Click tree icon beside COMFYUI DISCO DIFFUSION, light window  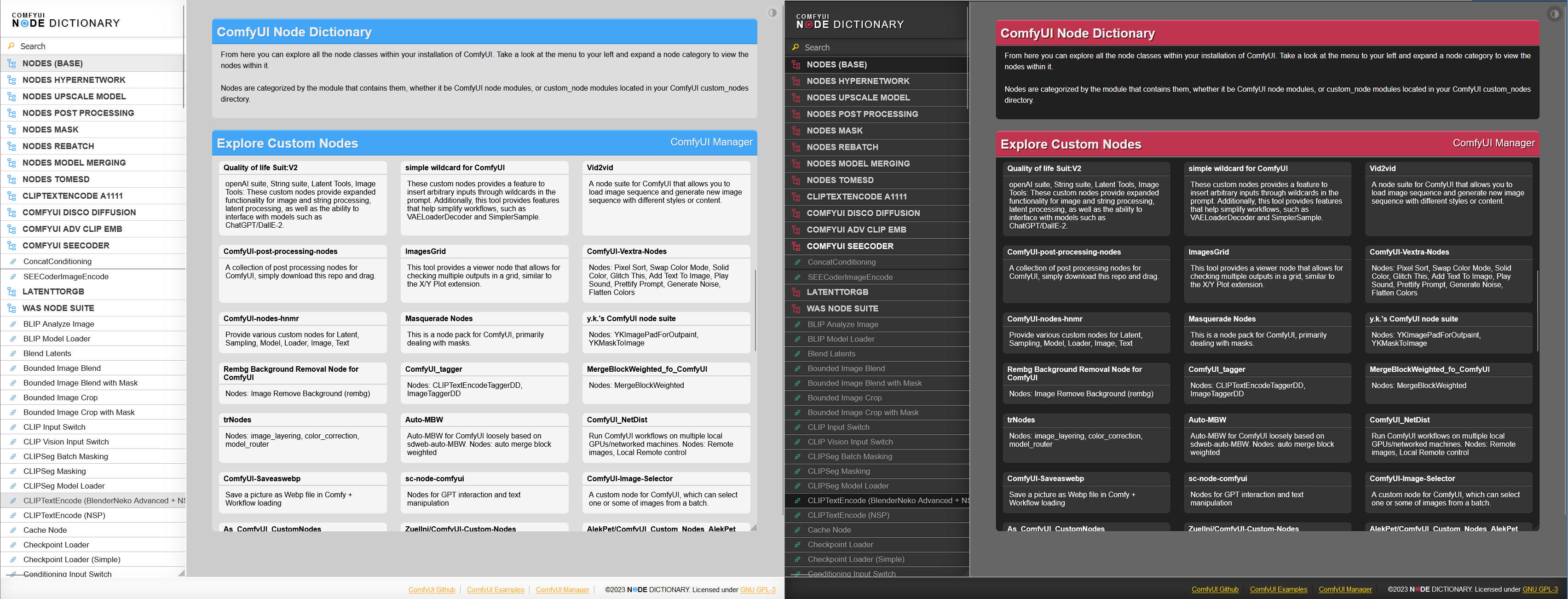click(12, 213)
